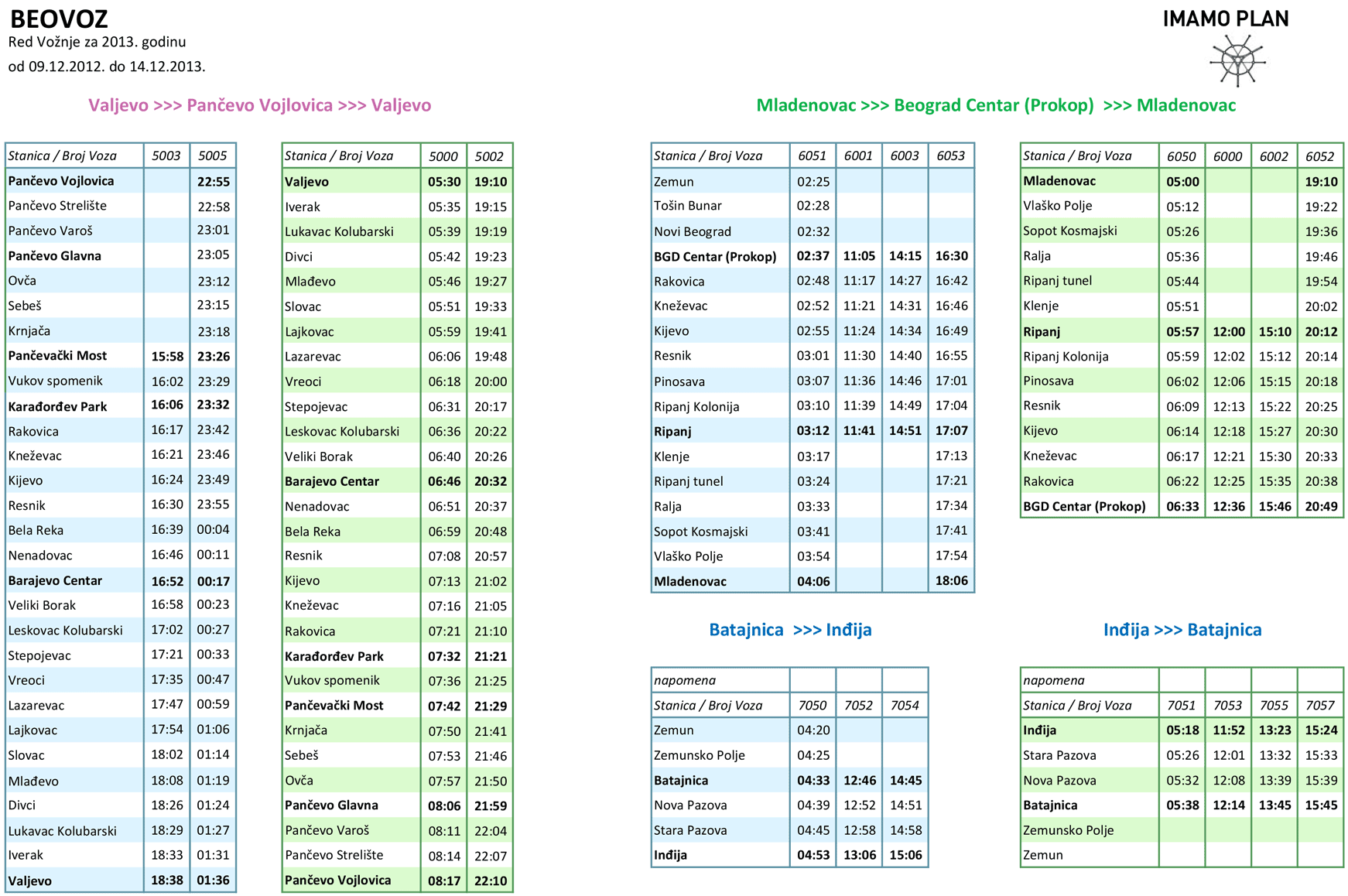1348x896 pixels.
Task: Click Mladenovac arrival time 18:06
Action: tap(952, 580)
